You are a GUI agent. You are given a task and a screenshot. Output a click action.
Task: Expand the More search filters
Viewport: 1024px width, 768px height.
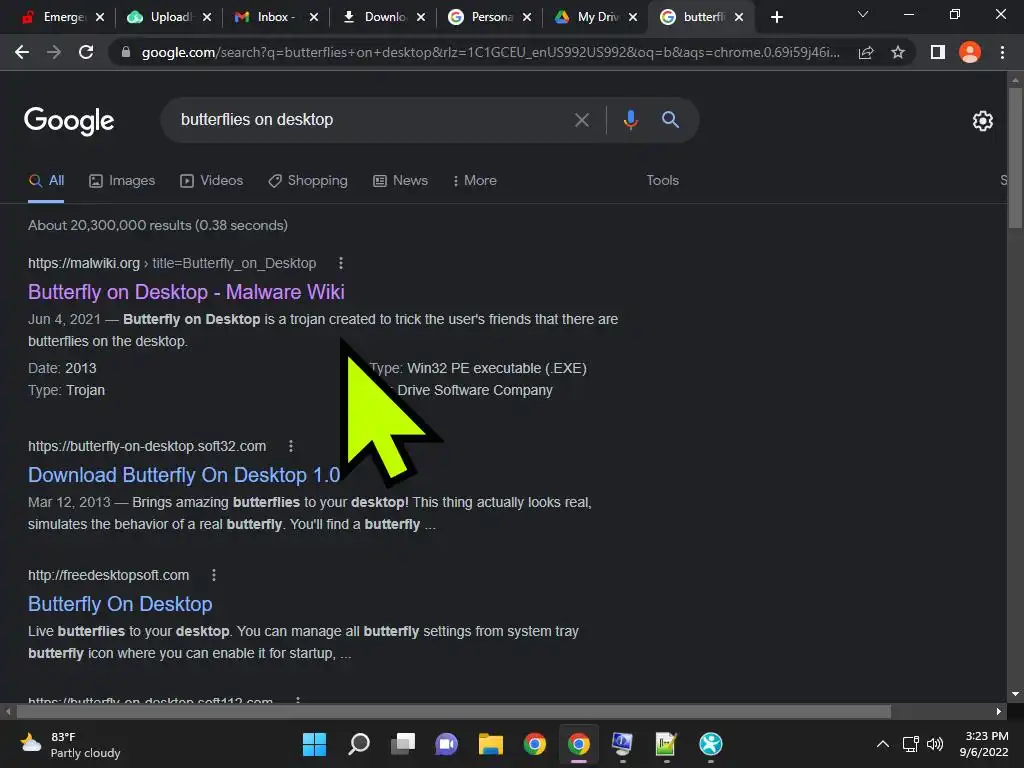[x=475, y=180]
